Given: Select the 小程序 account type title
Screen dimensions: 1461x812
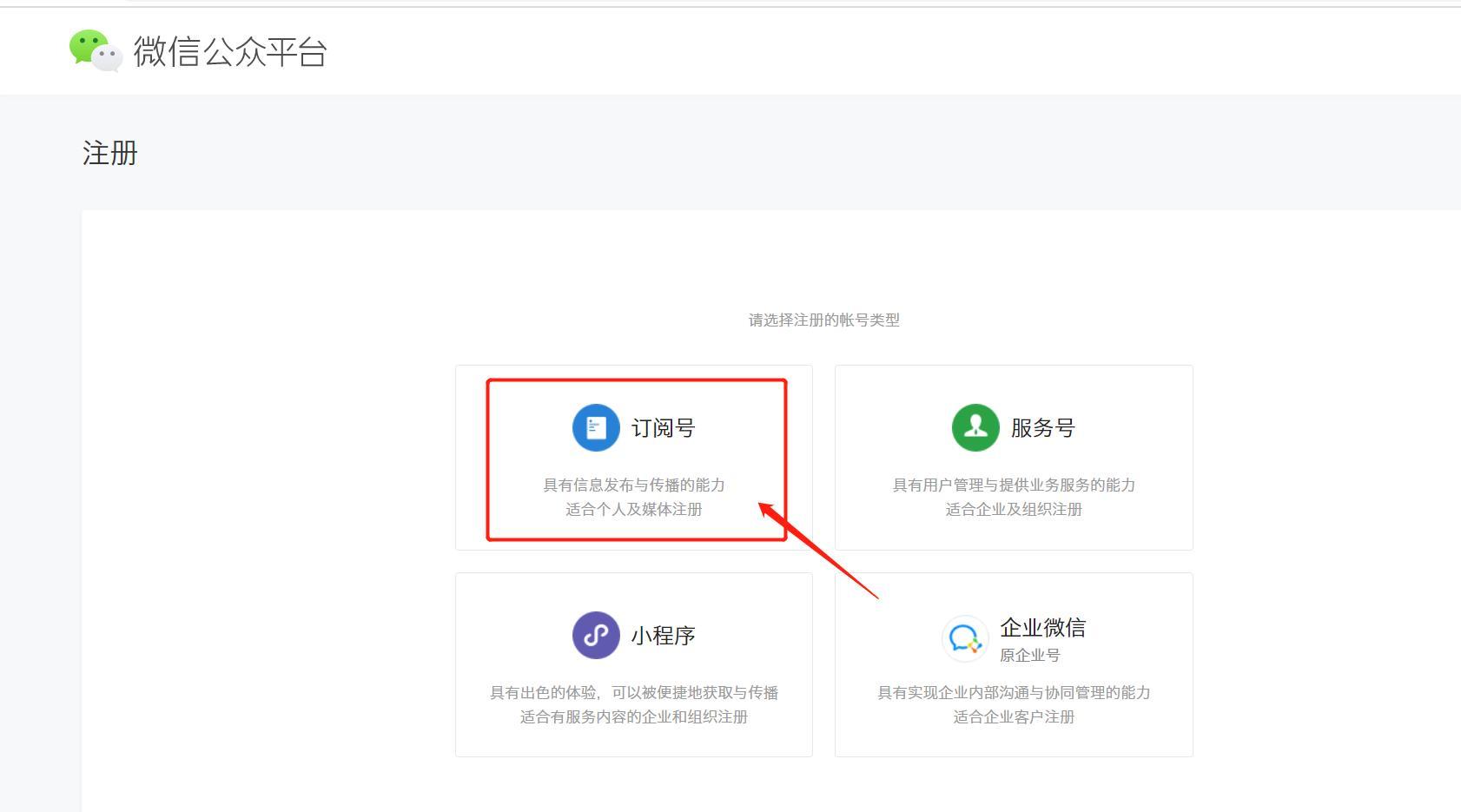Looking at the screenshot, I should [663, 636].
